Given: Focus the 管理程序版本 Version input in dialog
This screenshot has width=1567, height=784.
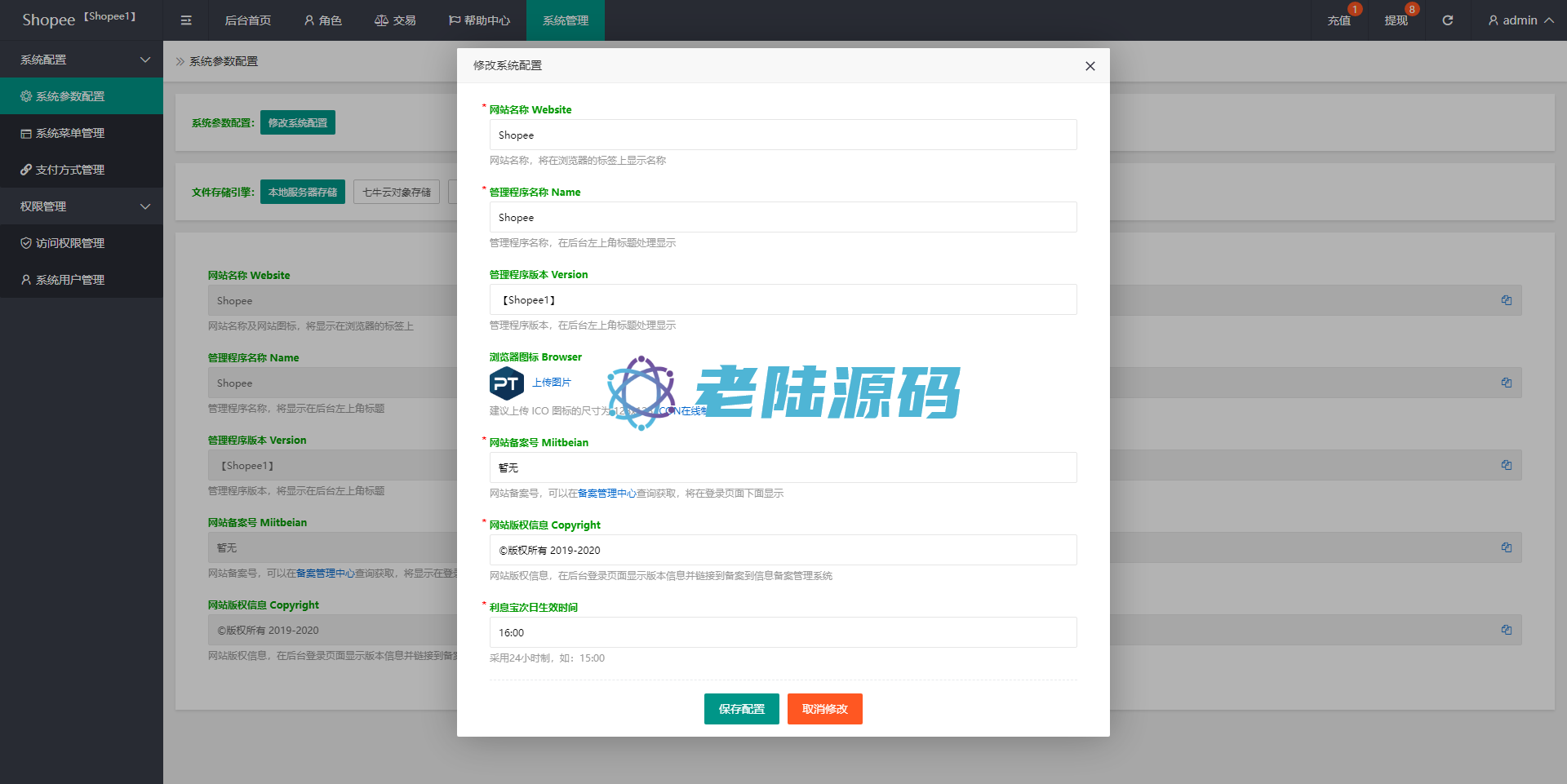Looking at the screenshot, I should 783,299.
